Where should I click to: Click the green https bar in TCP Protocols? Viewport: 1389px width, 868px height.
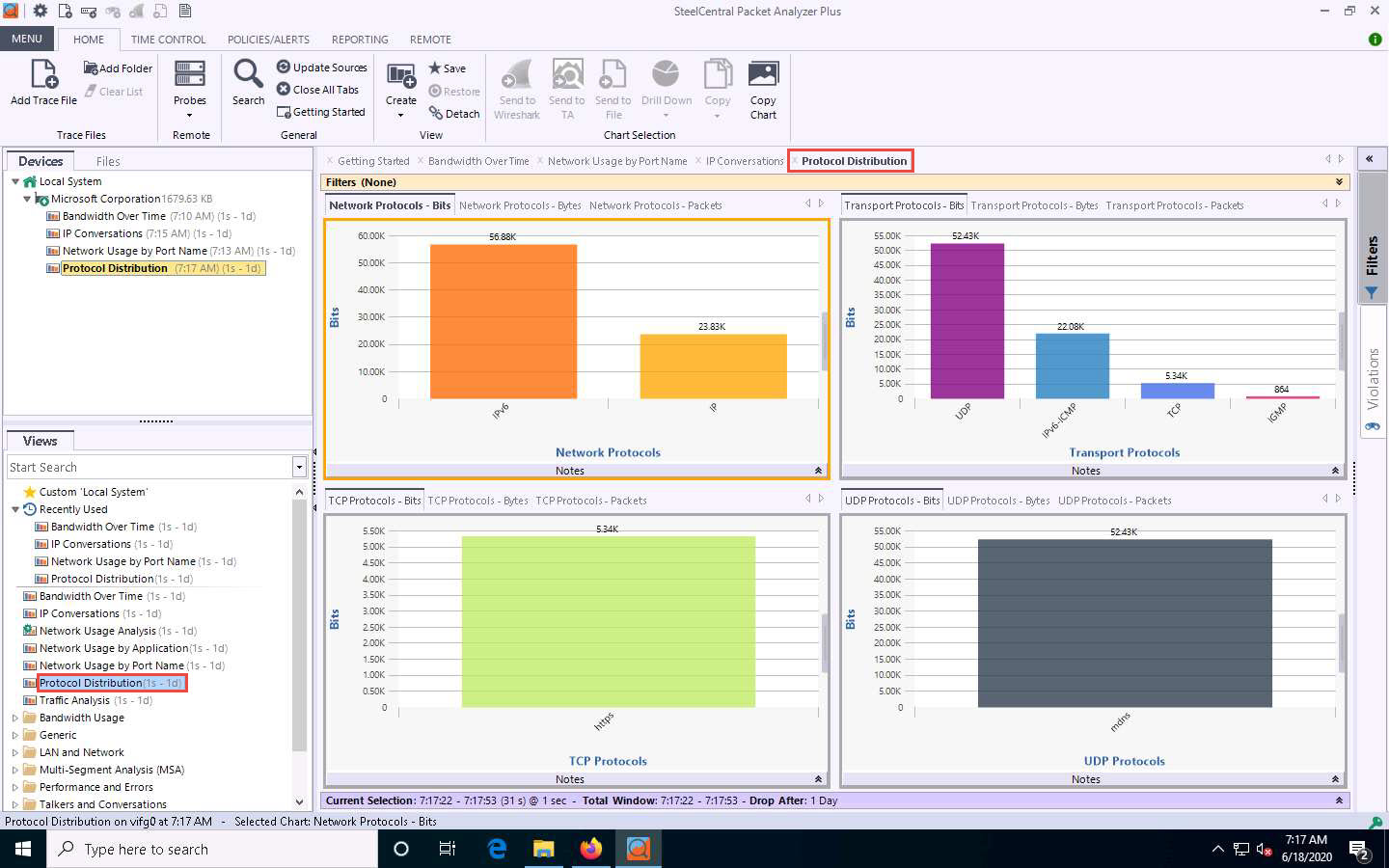click(608, 621)
